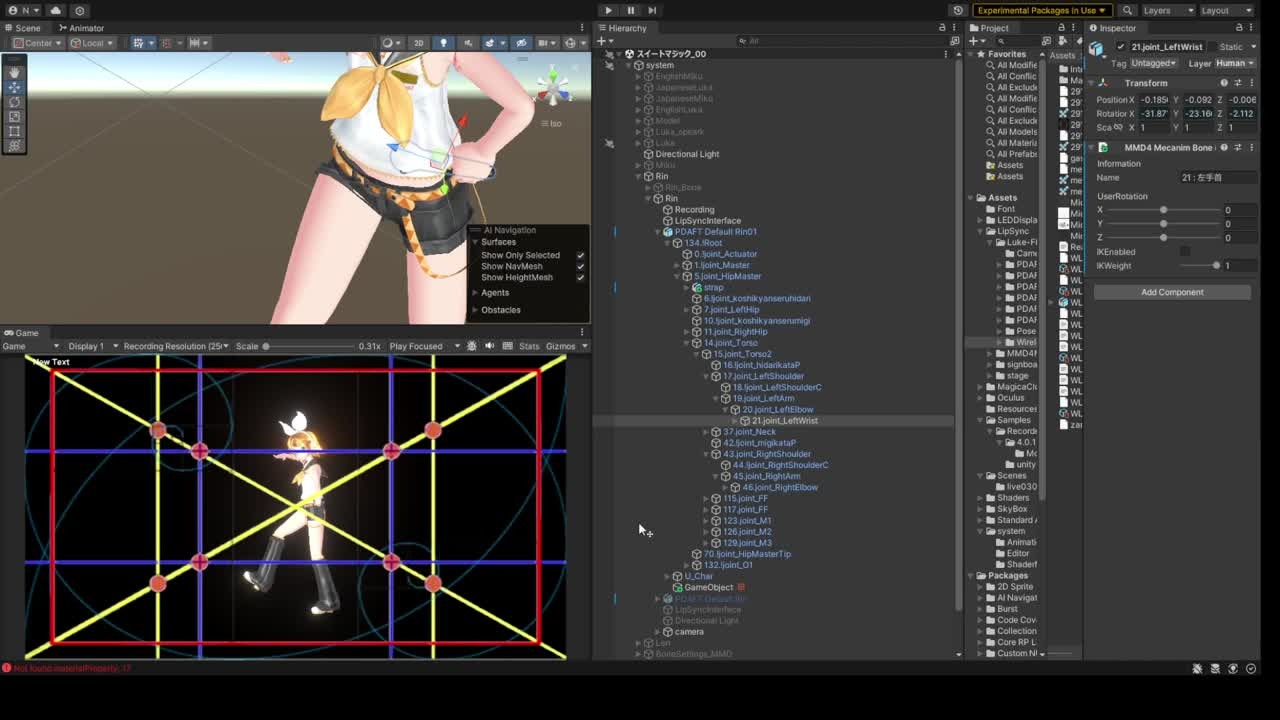Switch to the Animator tab
1280x720 pixels.
(x=80, y=28)
